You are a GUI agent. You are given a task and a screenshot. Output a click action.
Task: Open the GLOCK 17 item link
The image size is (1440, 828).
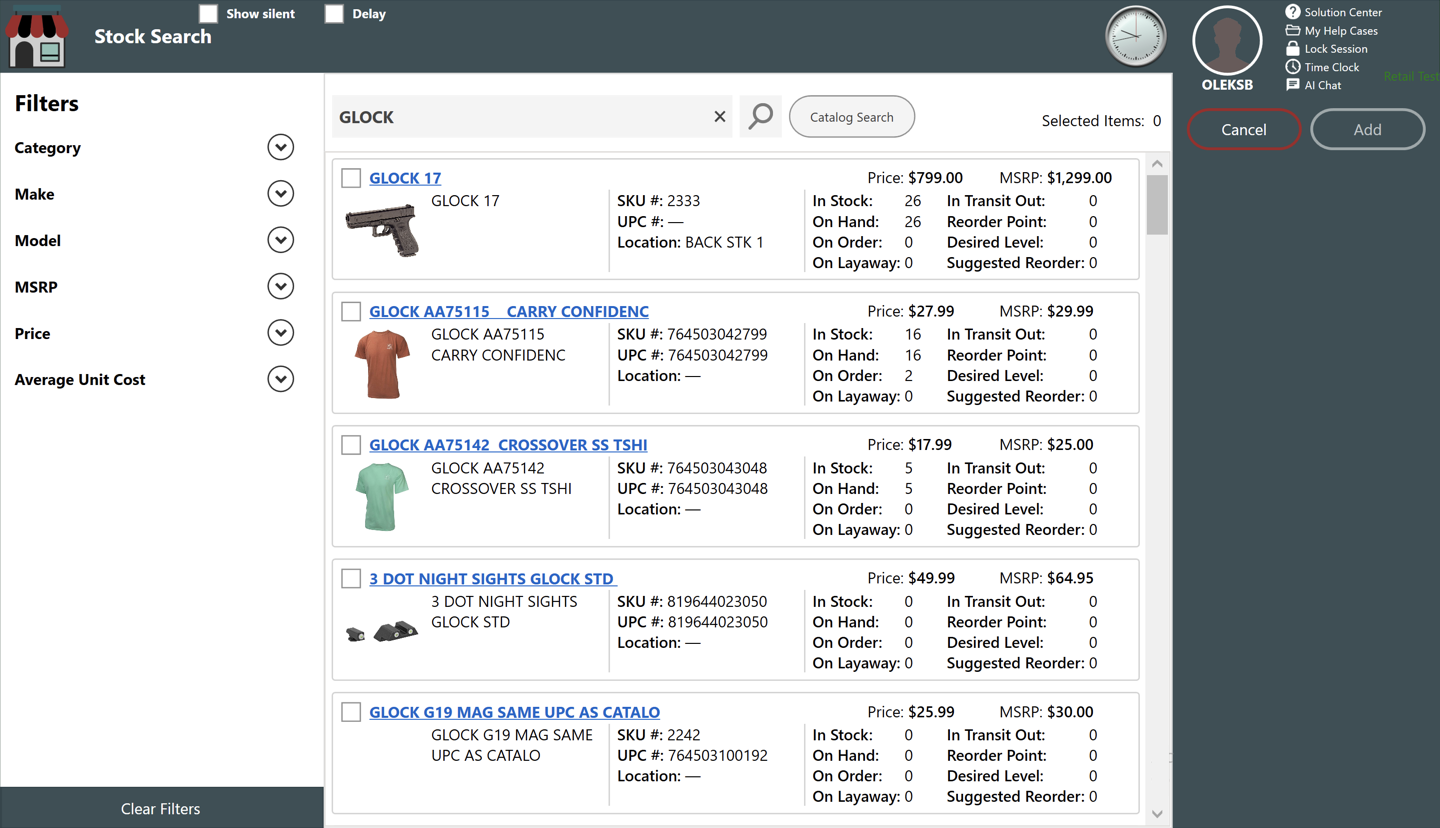tap(405, 178)
